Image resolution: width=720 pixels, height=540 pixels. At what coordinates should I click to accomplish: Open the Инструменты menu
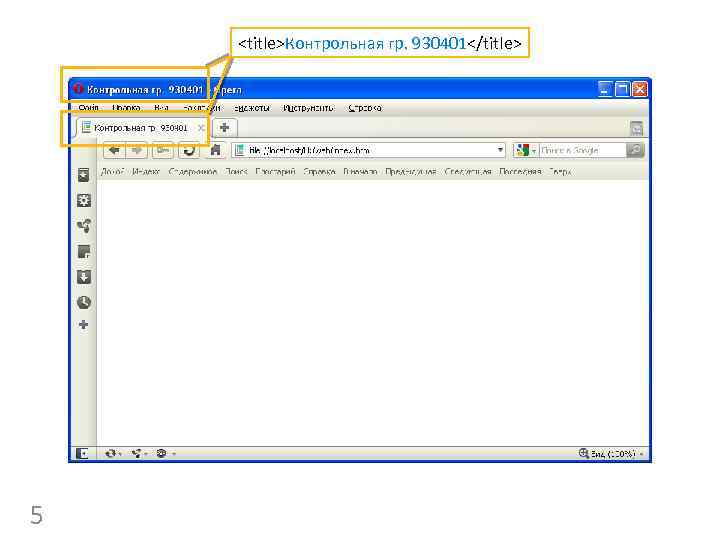(x=308, y=108)
